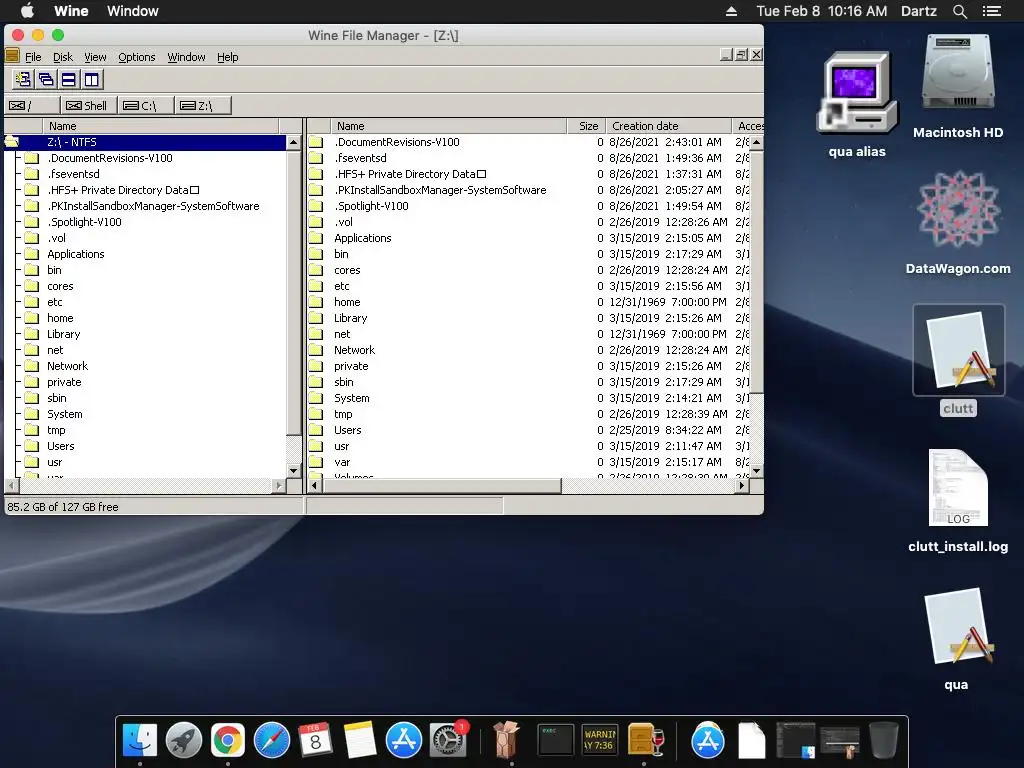Screen dimensions: 1024x768
Task: Select etc folder in left tree
Action: (55, 302)
